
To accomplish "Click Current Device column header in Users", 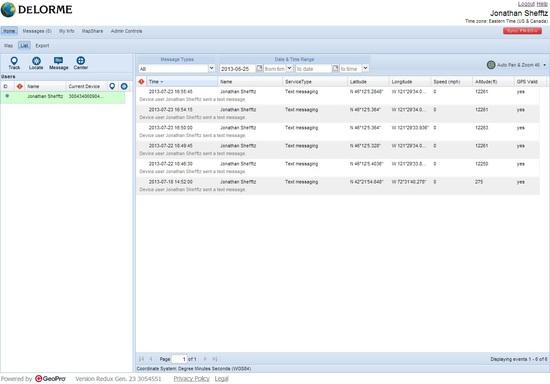I will point(87,86).
